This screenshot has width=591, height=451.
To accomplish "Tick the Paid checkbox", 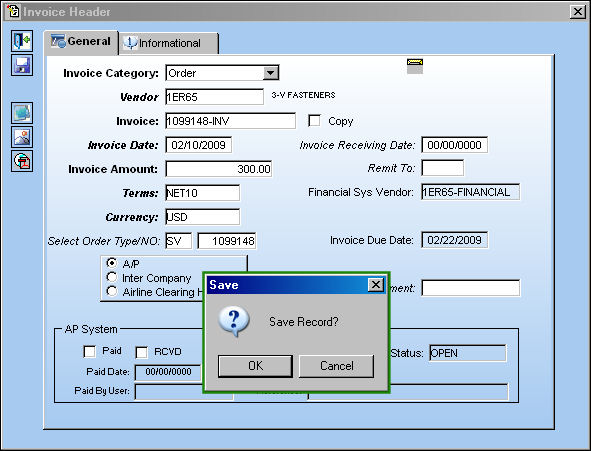I will (89, 352).
